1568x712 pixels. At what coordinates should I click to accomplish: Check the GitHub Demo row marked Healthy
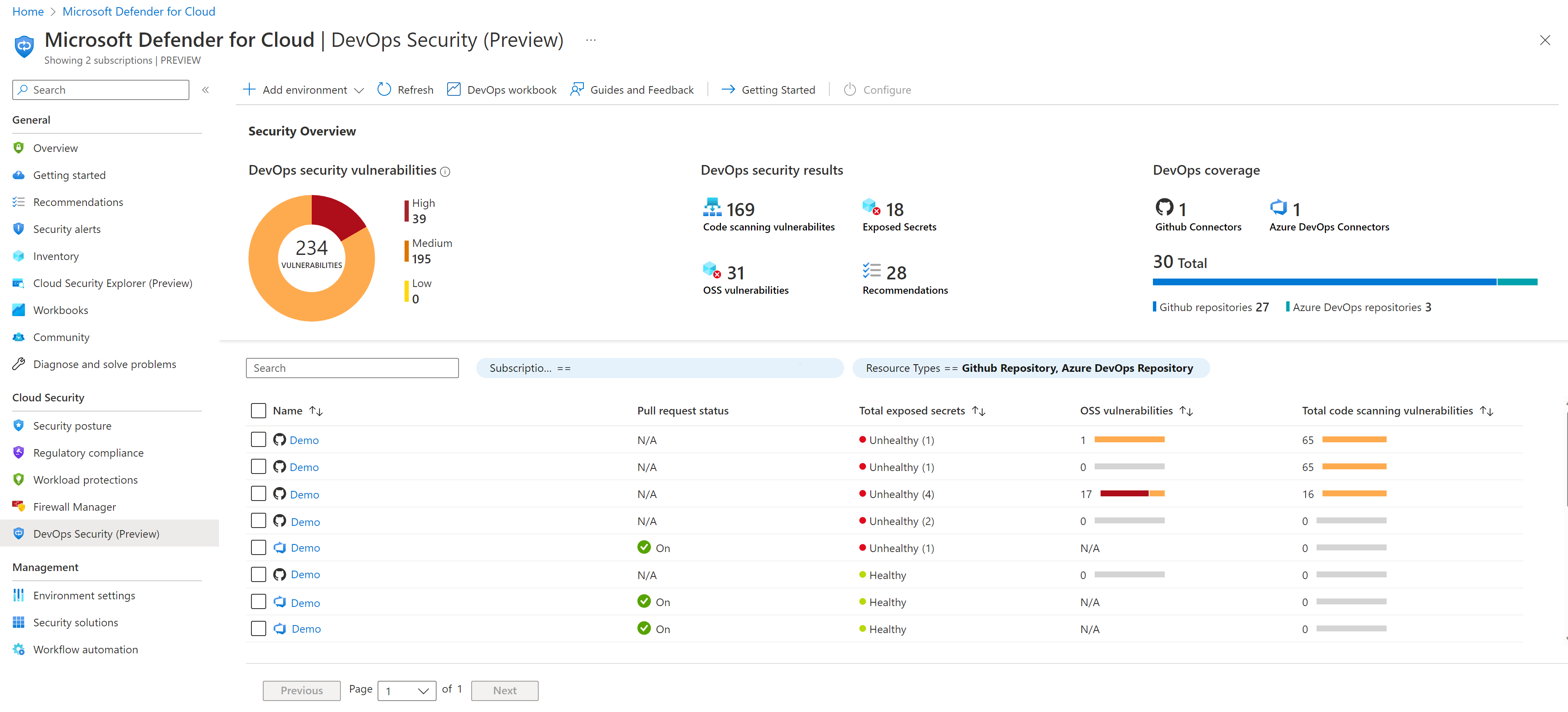click(259, 574)
